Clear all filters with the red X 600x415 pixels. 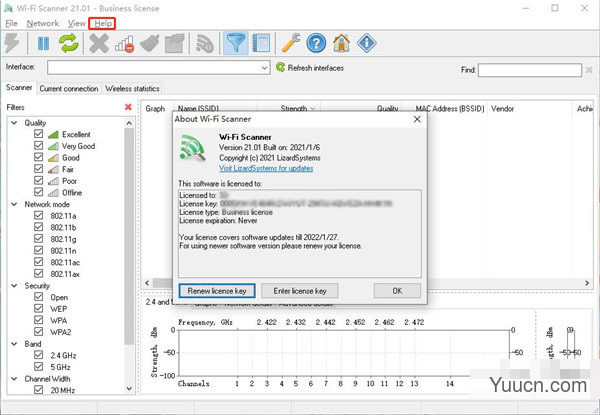tap(128, 107)
